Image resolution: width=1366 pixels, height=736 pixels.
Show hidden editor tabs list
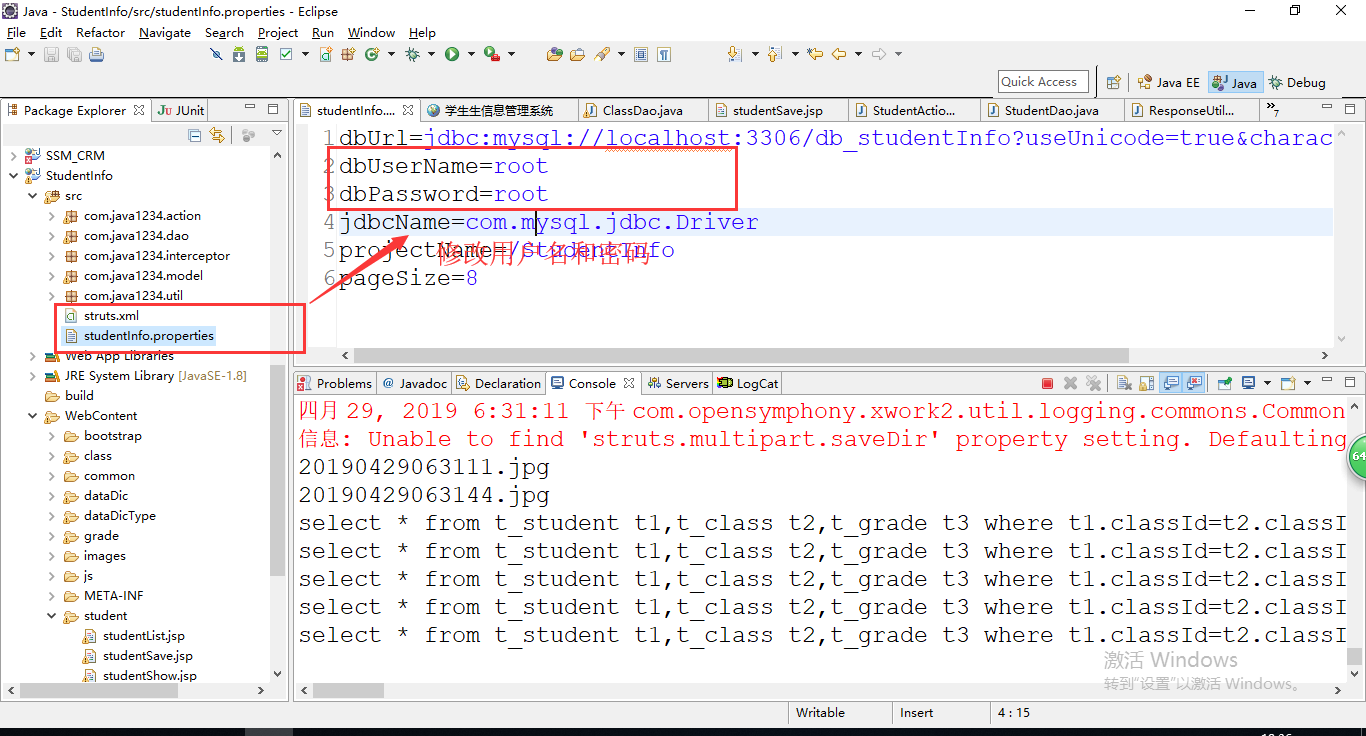1273,109
